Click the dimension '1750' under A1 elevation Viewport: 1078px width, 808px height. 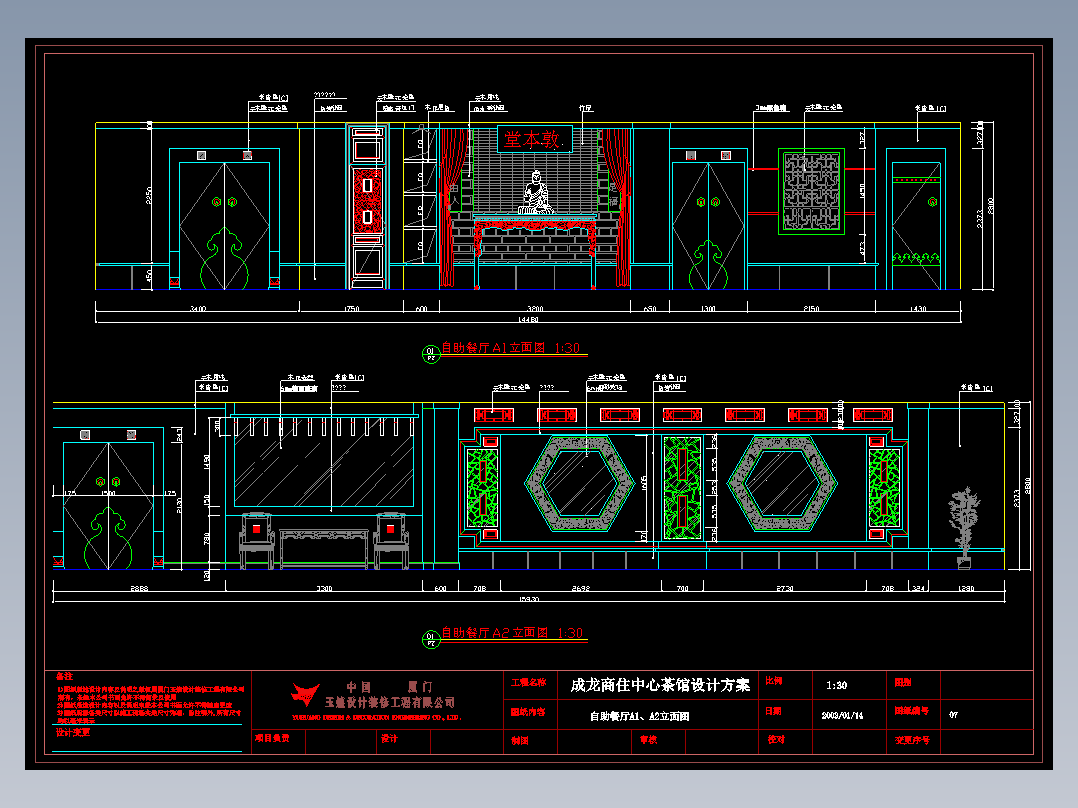point(351,309)
